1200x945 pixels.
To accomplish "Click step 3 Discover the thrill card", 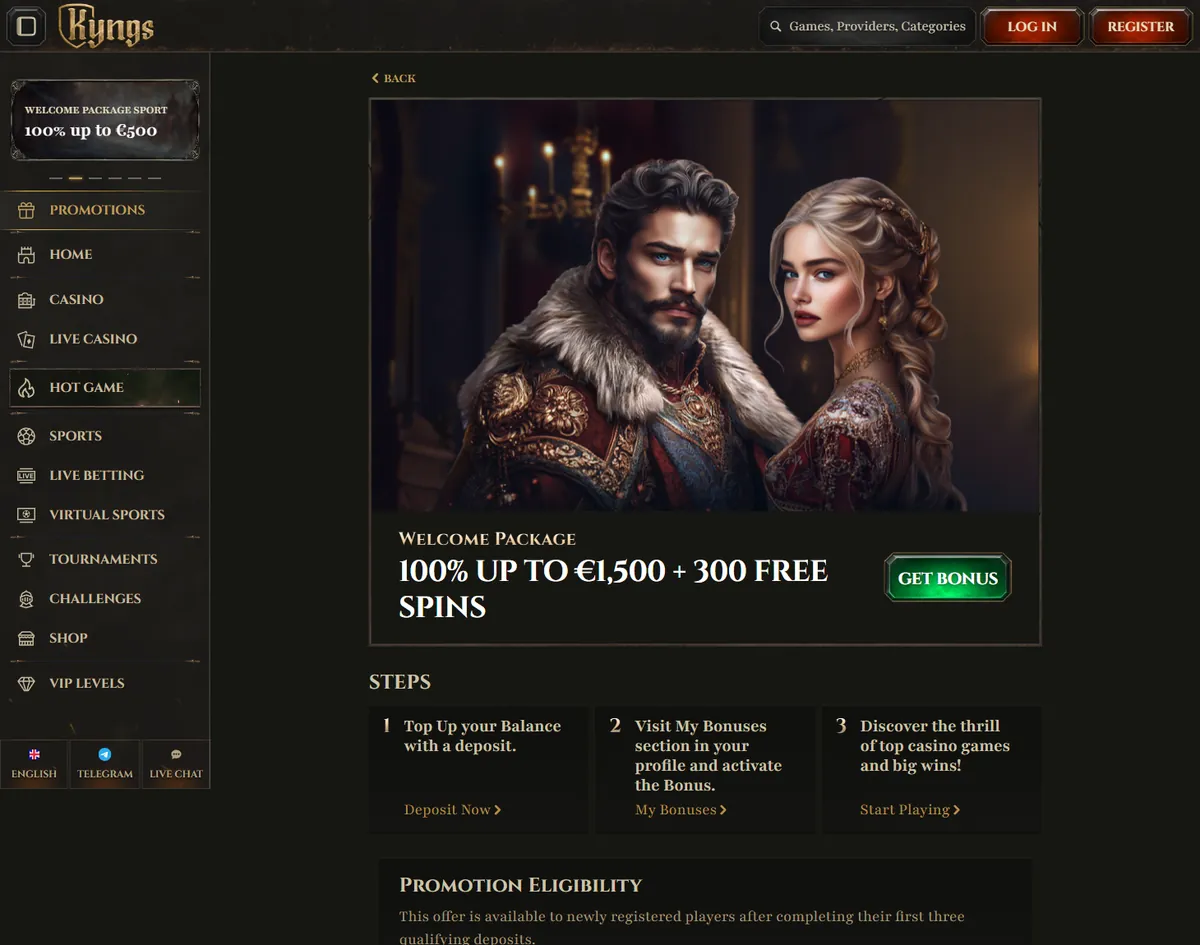I will tap(931, 770).
